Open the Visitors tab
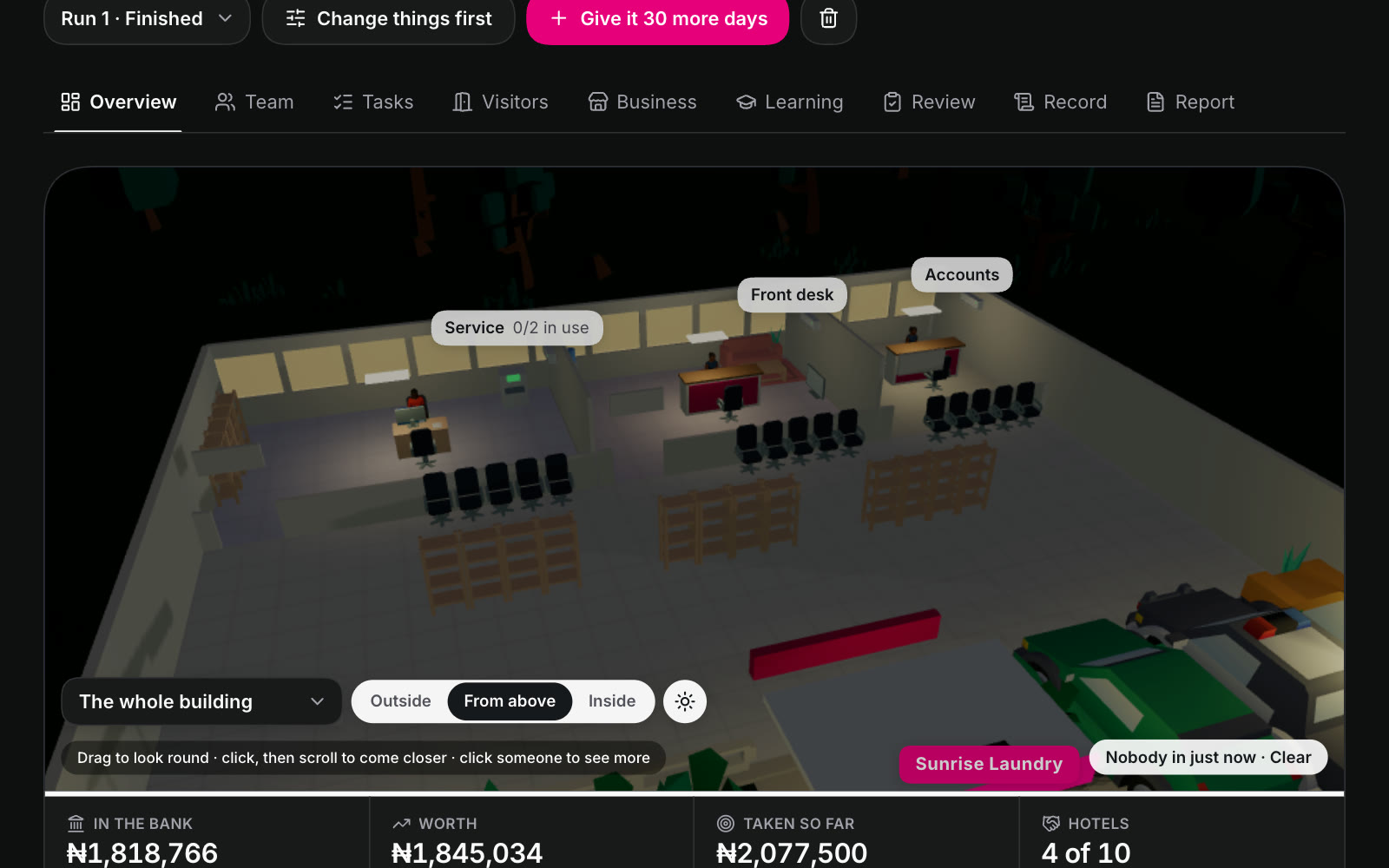The width and height of the screenshot is (1389, 868). 501,102
